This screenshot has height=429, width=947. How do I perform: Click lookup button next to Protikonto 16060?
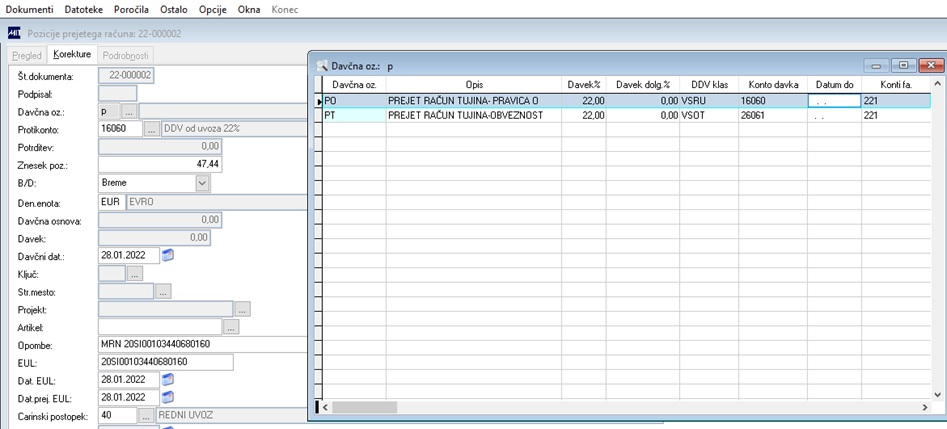point(153,129)
